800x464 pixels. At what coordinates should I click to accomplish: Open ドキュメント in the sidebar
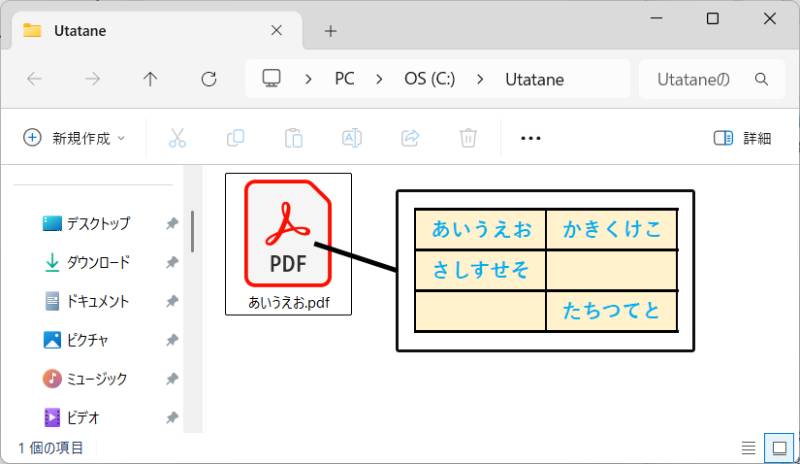point(86,301)
